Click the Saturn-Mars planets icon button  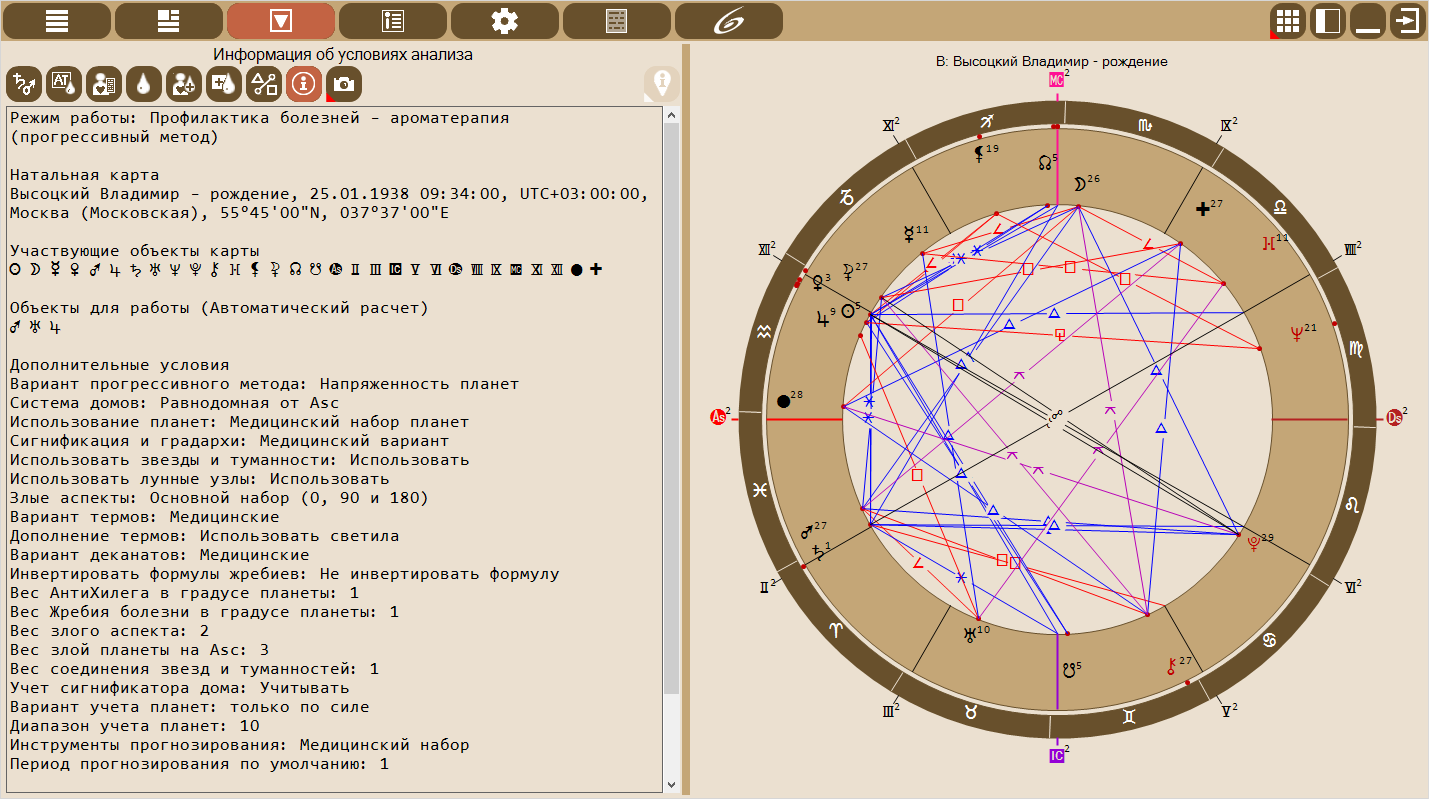24,85
